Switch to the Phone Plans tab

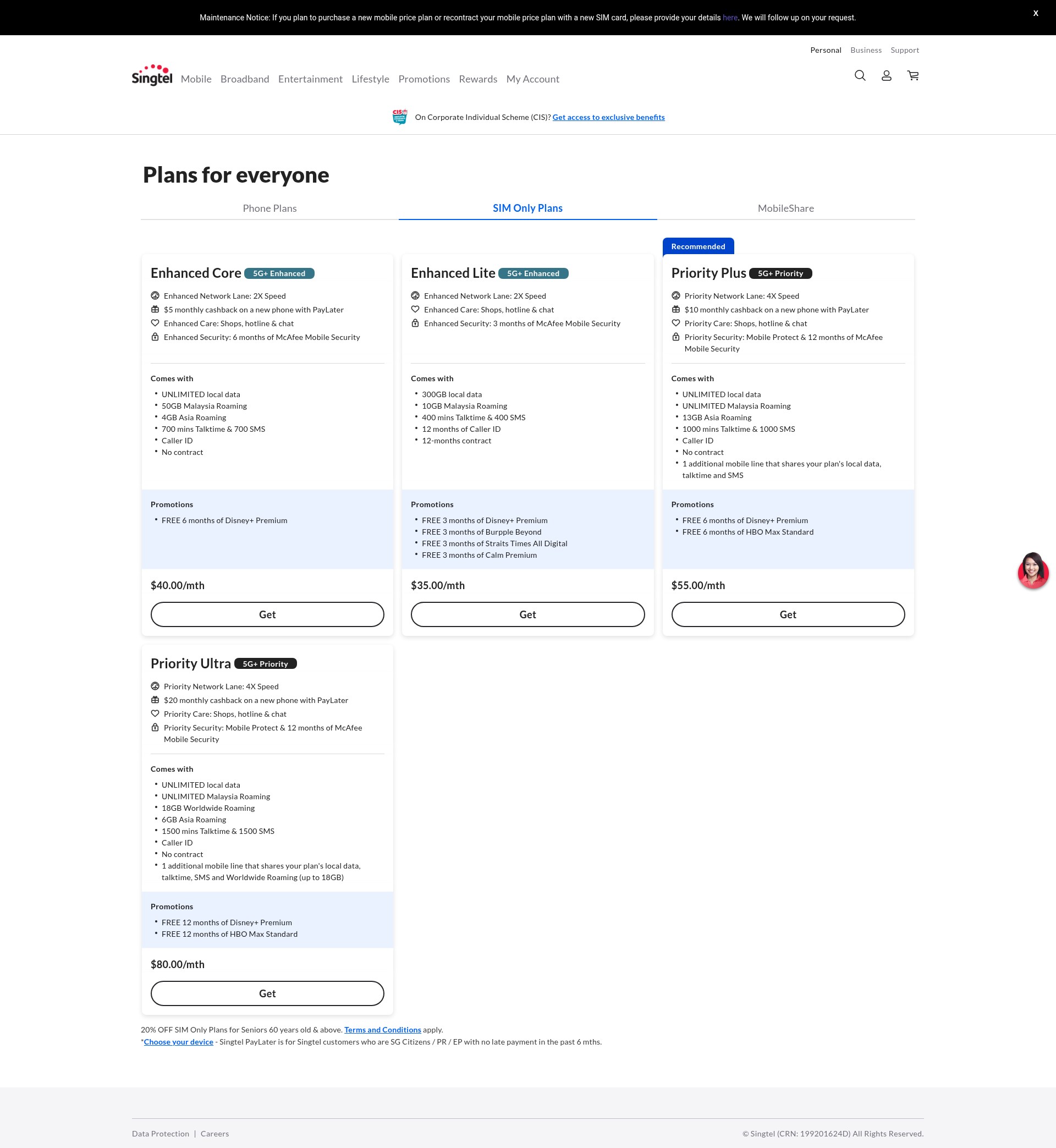(x=269, y=208)
